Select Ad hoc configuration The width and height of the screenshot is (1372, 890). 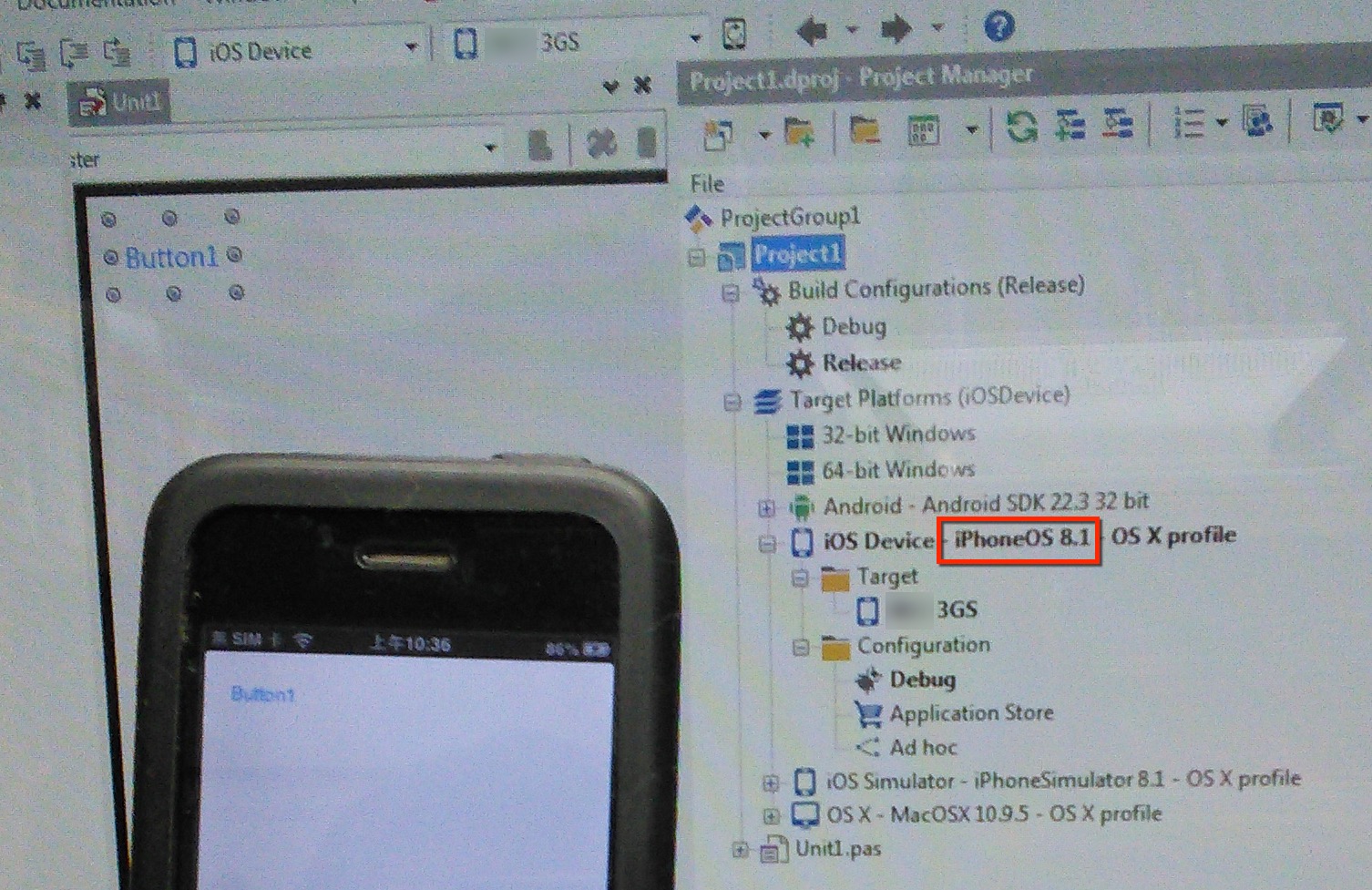(923, 748)
